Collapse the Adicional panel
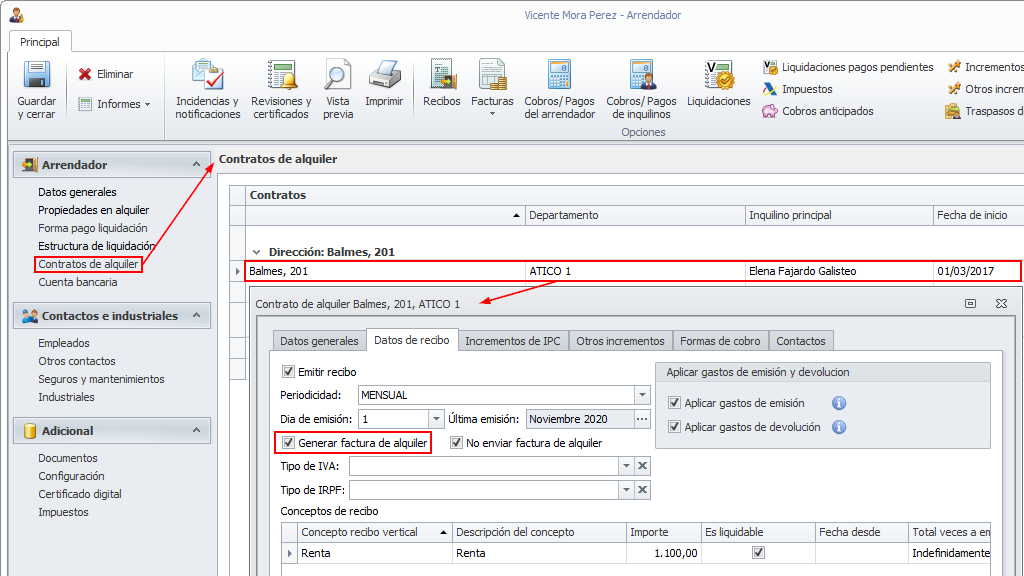1024x576 pixels. (x=197, y=430)
